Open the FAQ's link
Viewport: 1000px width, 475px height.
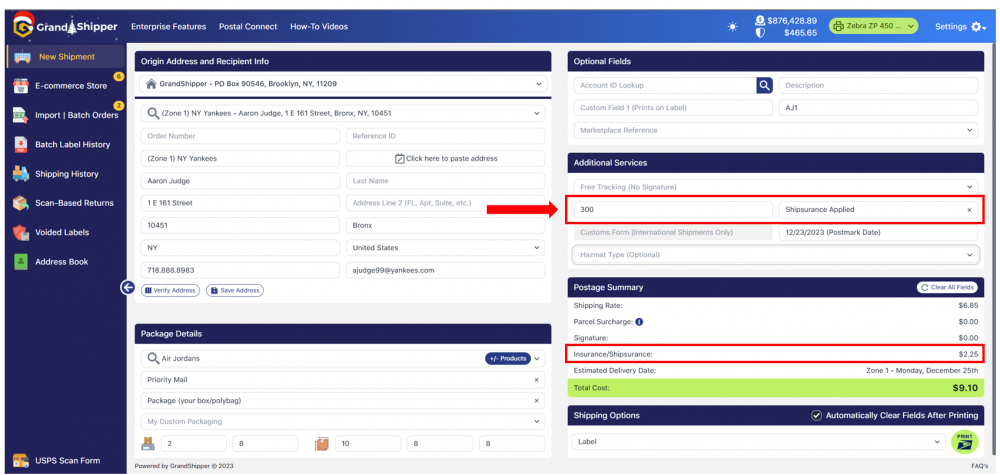coord(980,466)
